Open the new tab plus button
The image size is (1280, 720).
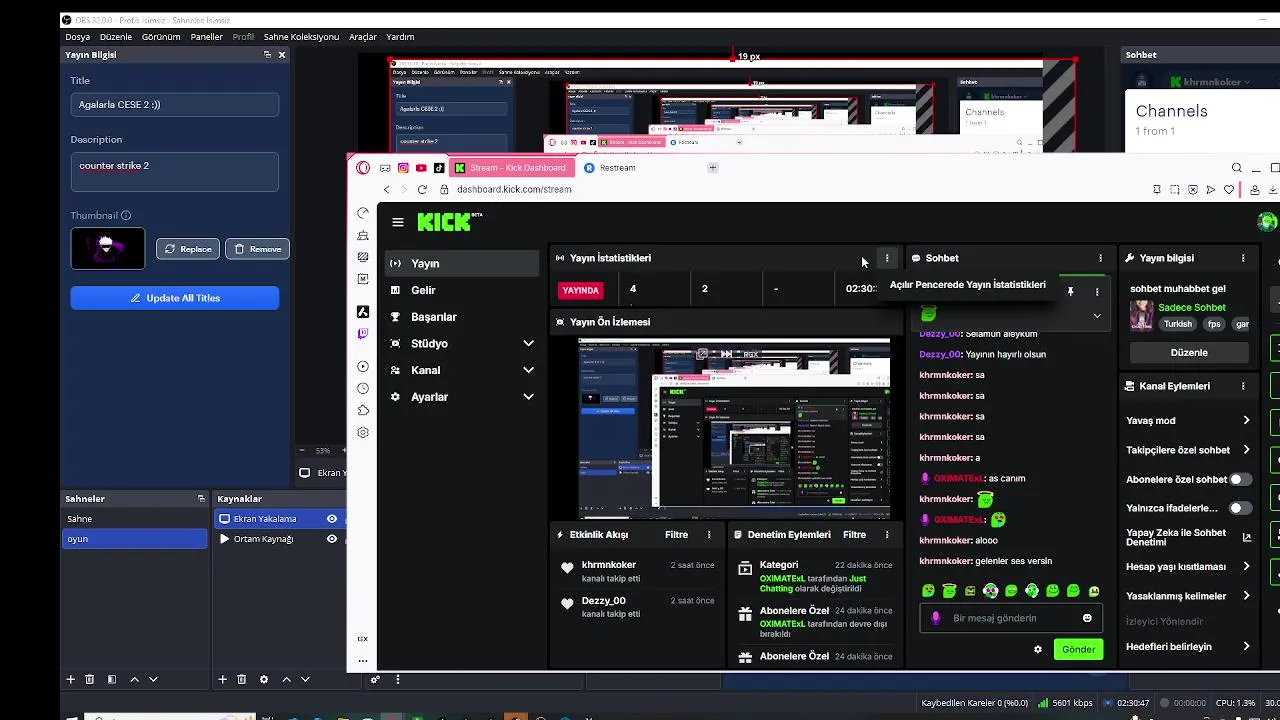pos(713,168)
